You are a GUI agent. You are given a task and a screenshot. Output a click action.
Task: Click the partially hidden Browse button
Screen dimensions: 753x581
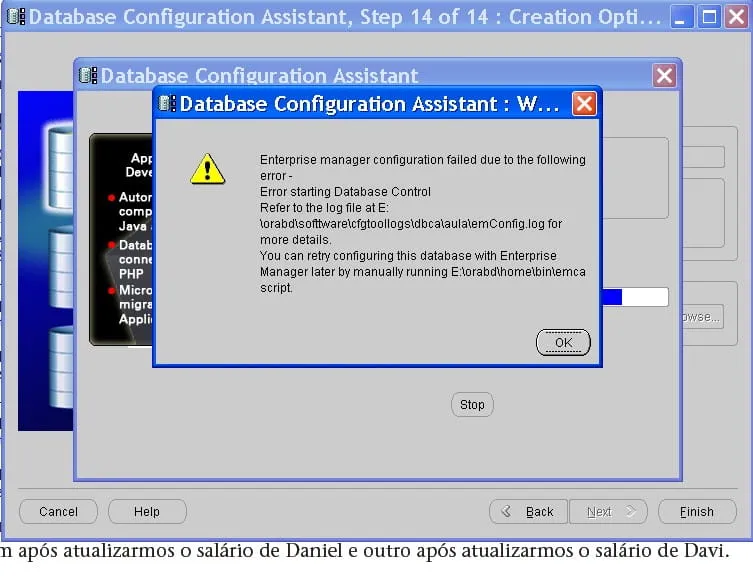tap(703, 316)
